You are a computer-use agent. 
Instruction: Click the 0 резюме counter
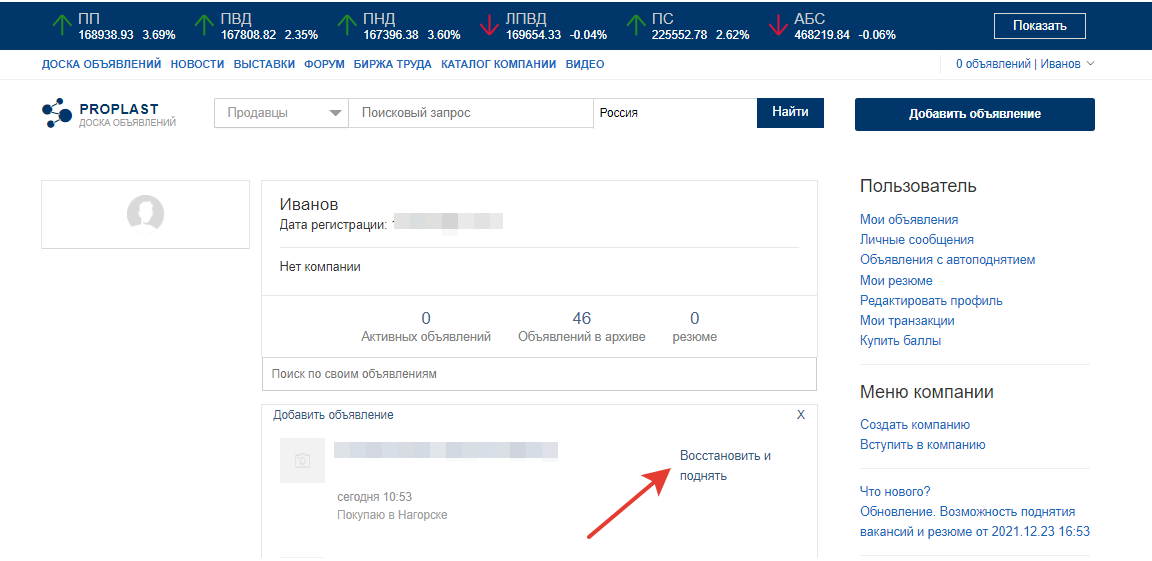[x=695, y=327]
